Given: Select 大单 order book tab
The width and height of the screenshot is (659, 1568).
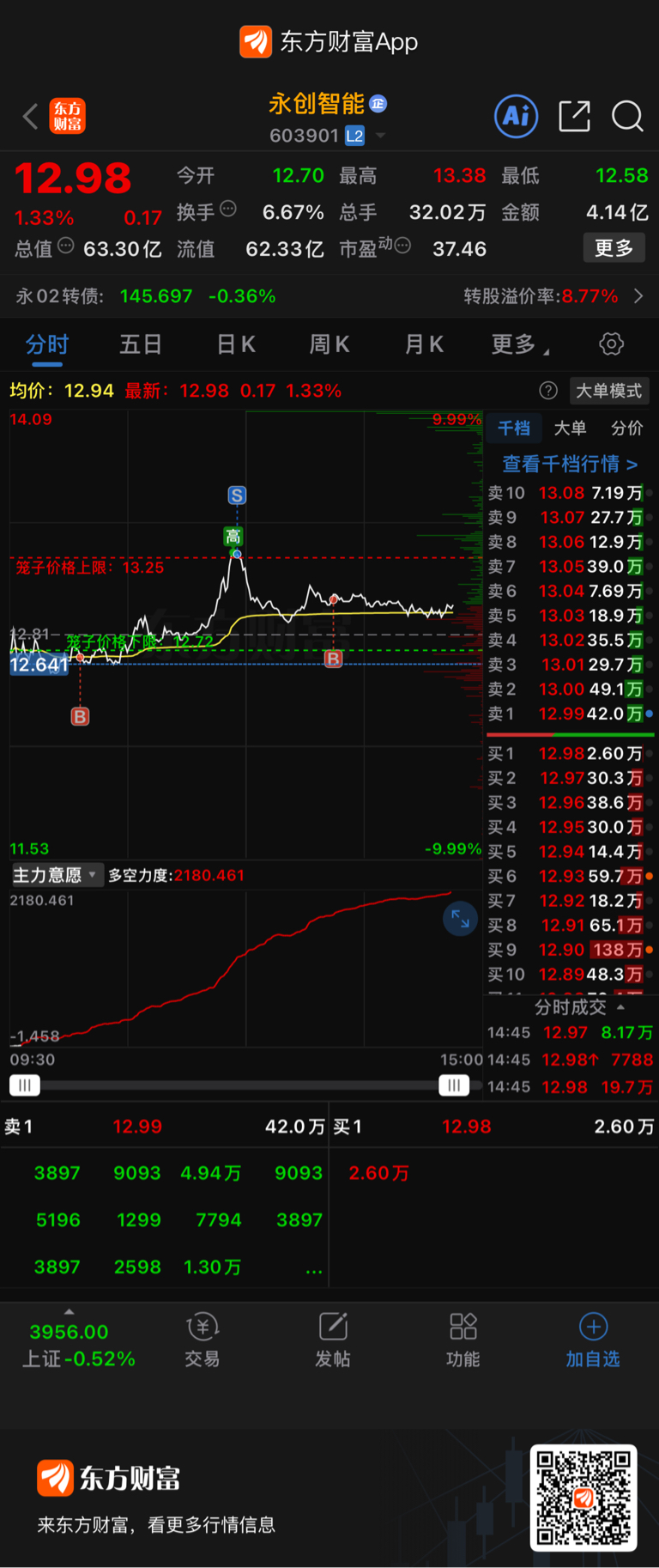Looking at the screenshot, I should (x=570, y=428).
